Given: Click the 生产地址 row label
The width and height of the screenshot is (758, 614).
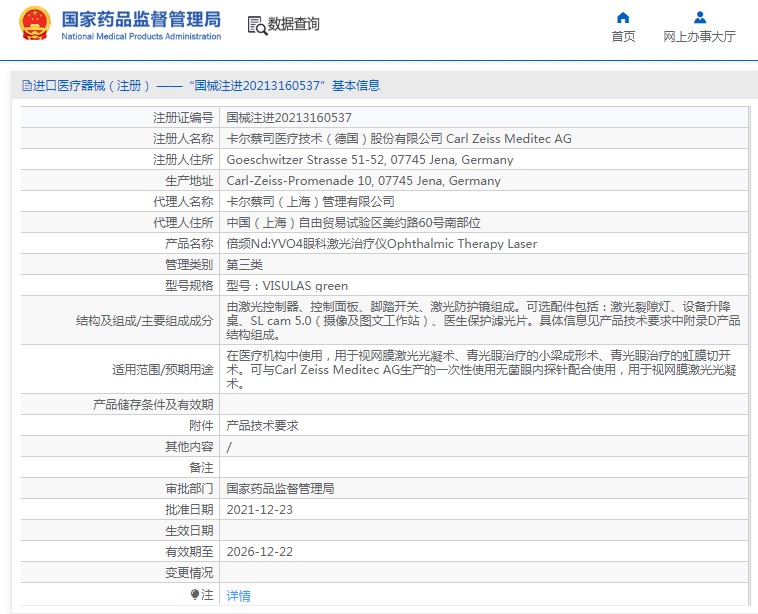Looking at the screenshot, I should coord(189,181).
